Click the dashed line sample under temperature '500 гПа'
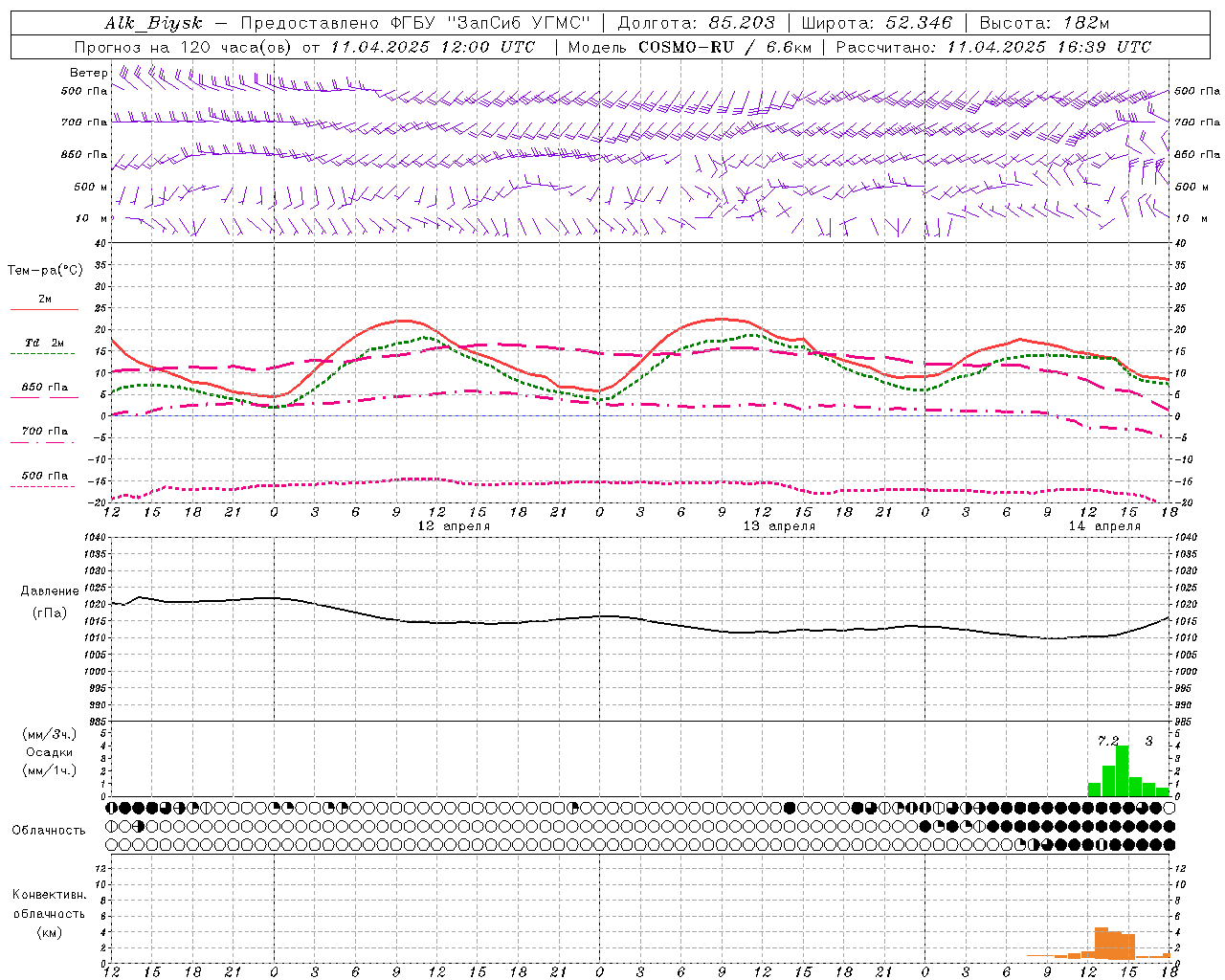Screen dimensions: 1225x980 (x=44, y=486)
